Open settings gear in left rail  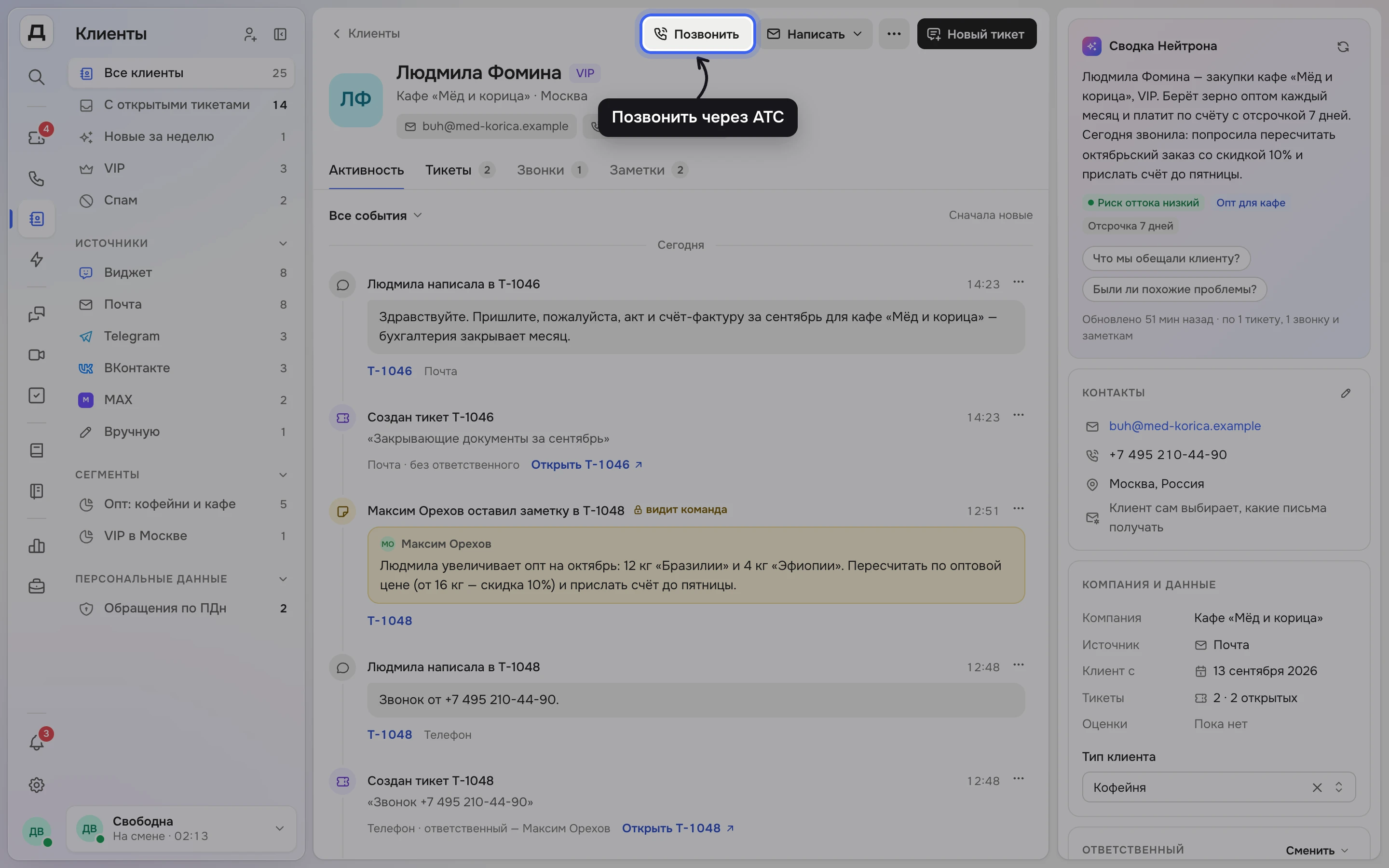(36, 785)
